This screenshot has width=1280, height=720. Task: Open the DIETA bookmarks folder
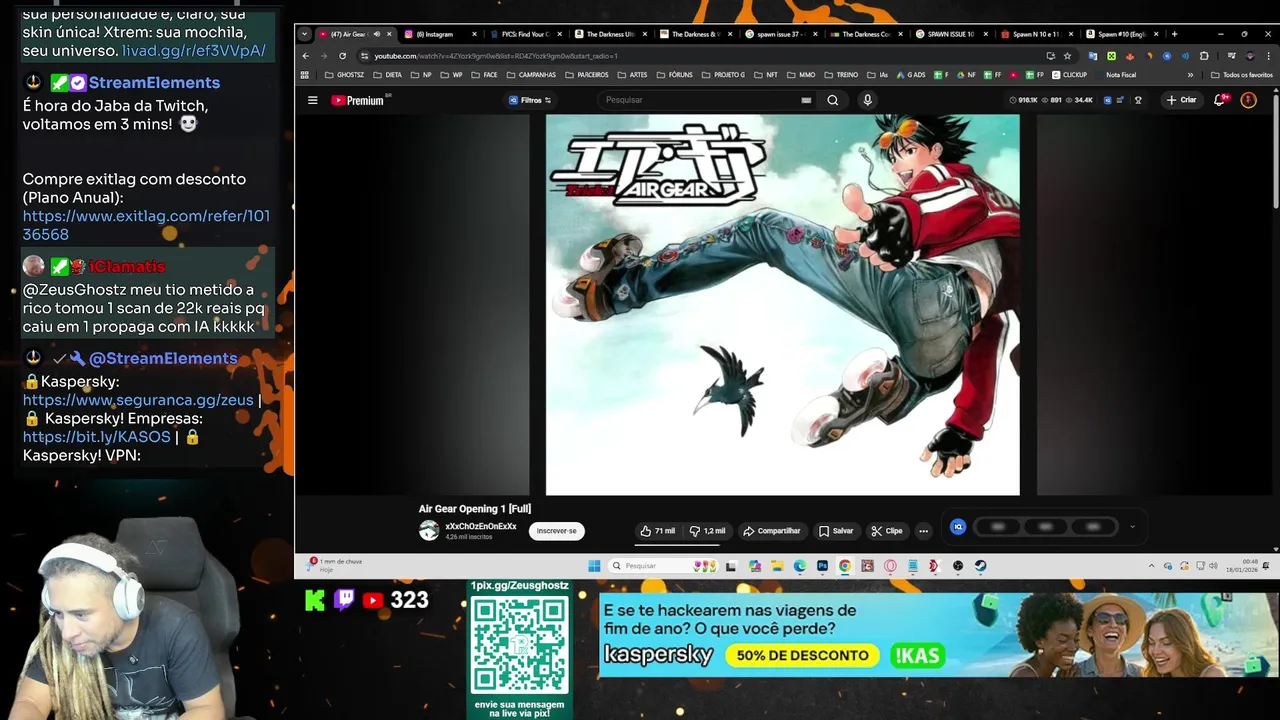click(386, 75)
